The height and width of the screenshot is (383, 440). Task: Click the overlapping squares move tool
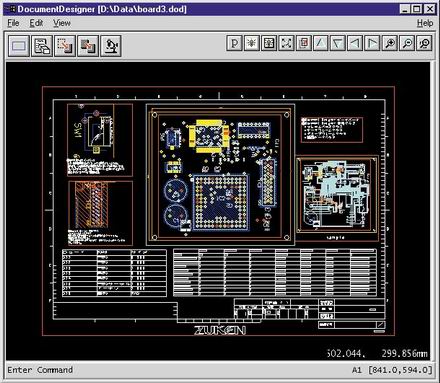(88, 46)
